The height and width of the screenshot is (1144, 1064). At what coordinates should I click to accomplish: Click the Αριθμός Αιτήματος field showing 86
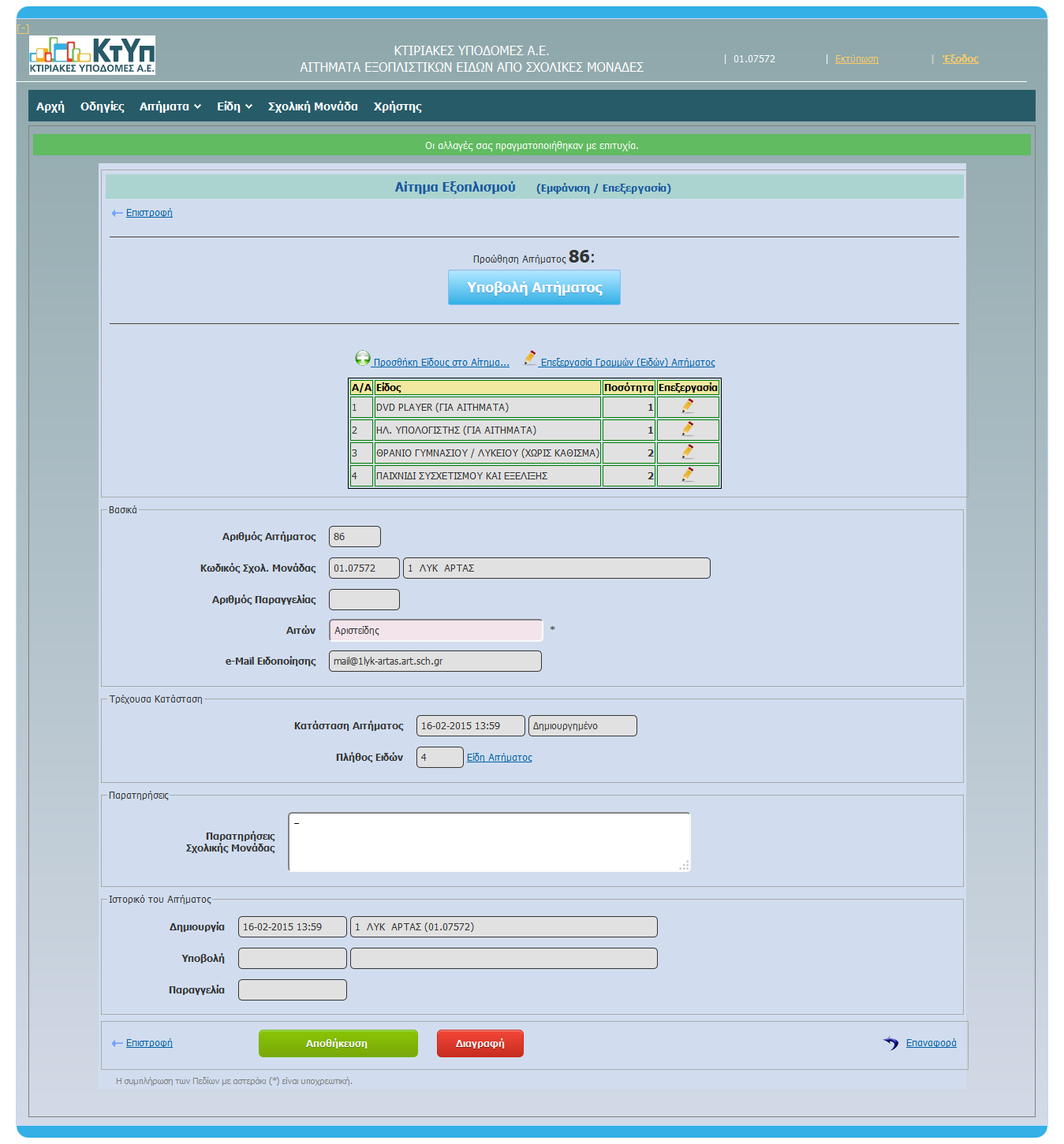pos(355,536)
